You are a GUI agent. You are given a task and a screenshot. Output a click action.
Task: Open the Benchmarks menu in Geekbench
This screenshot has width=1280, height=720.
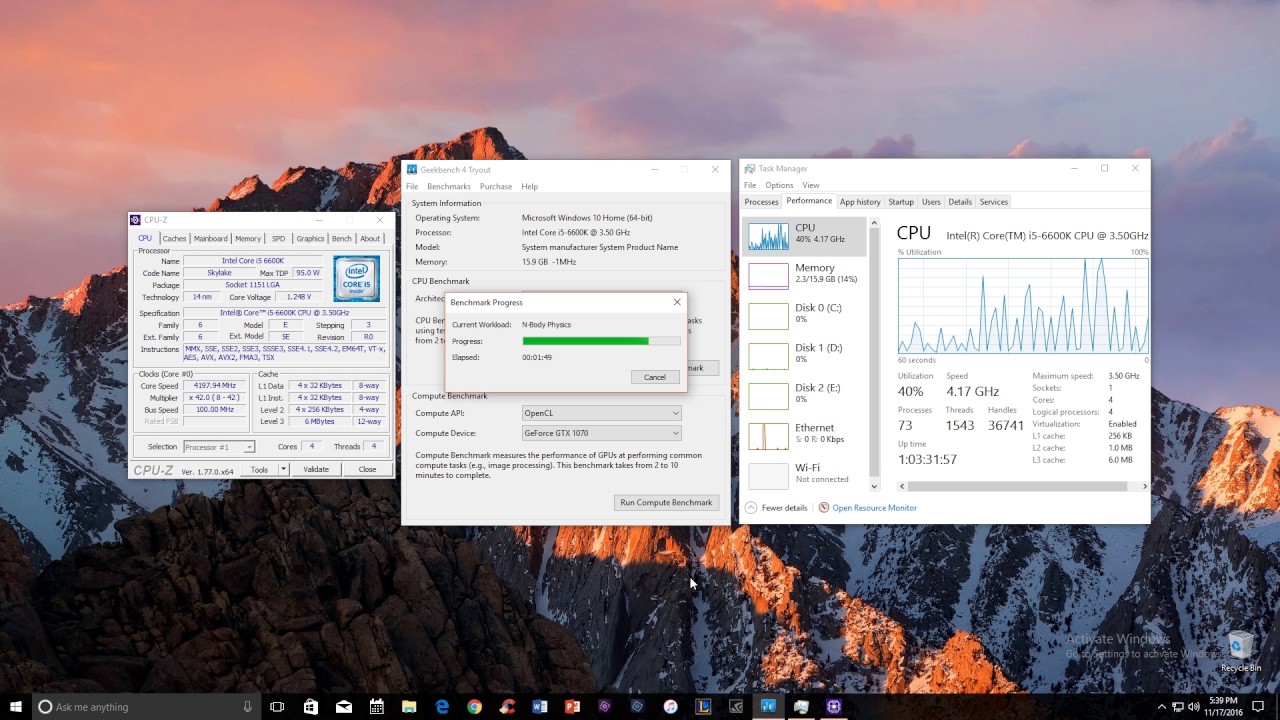[449, 187]
